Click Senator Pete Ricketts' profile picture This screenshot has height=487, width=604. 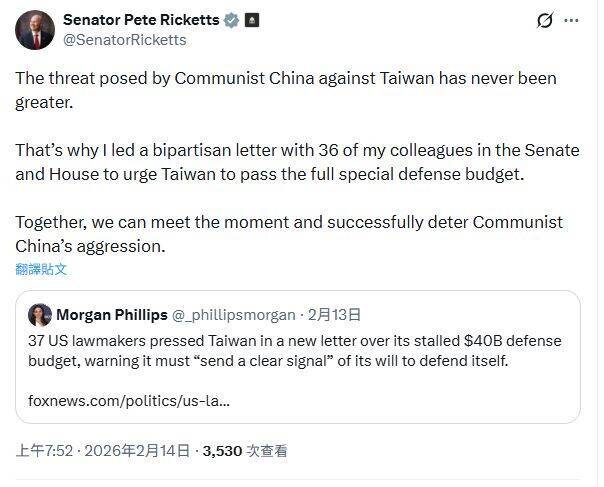[x=35, y=29]
